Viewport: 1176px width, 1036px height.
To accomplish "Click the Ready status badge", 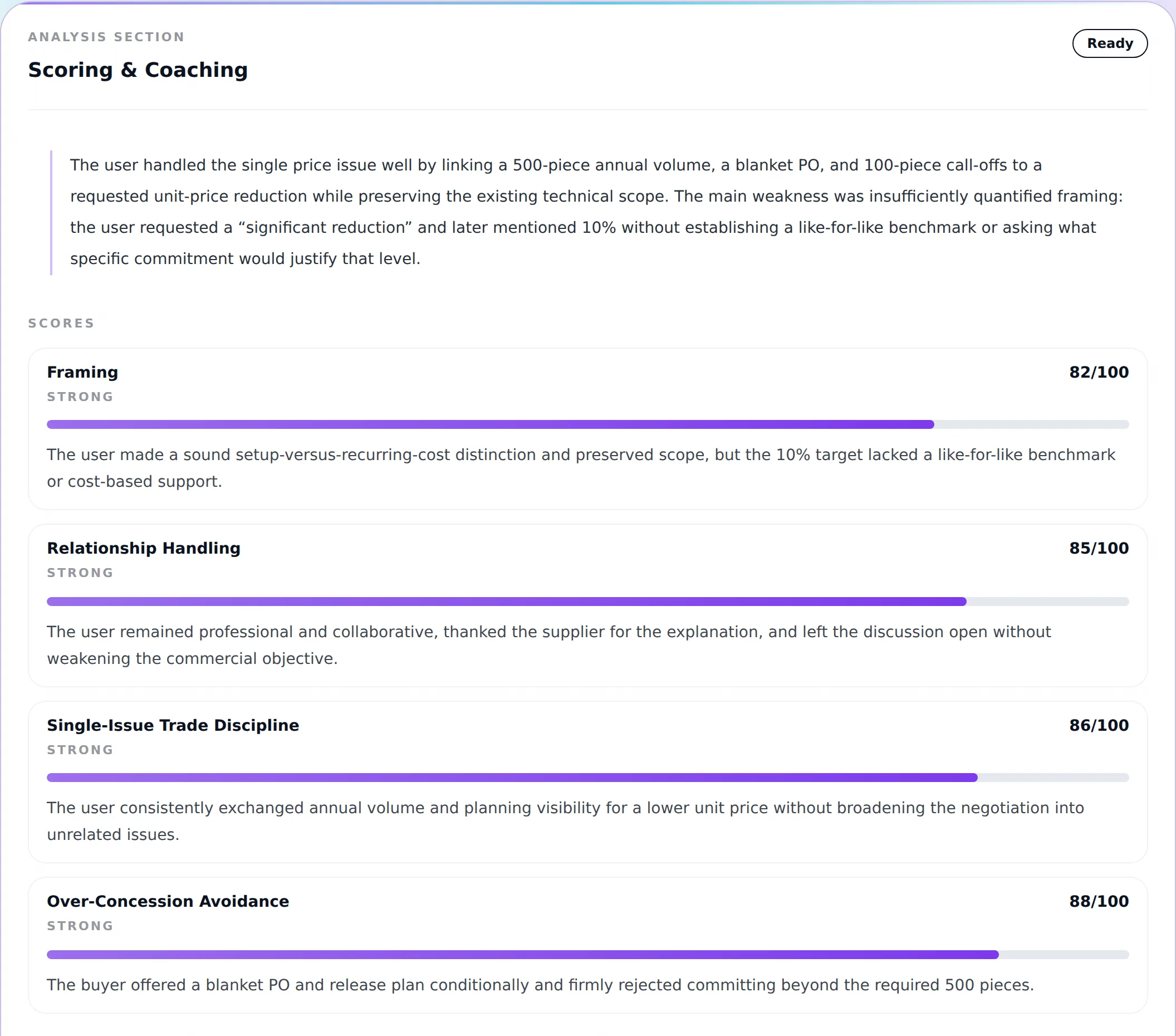I will coord(1109,43).
